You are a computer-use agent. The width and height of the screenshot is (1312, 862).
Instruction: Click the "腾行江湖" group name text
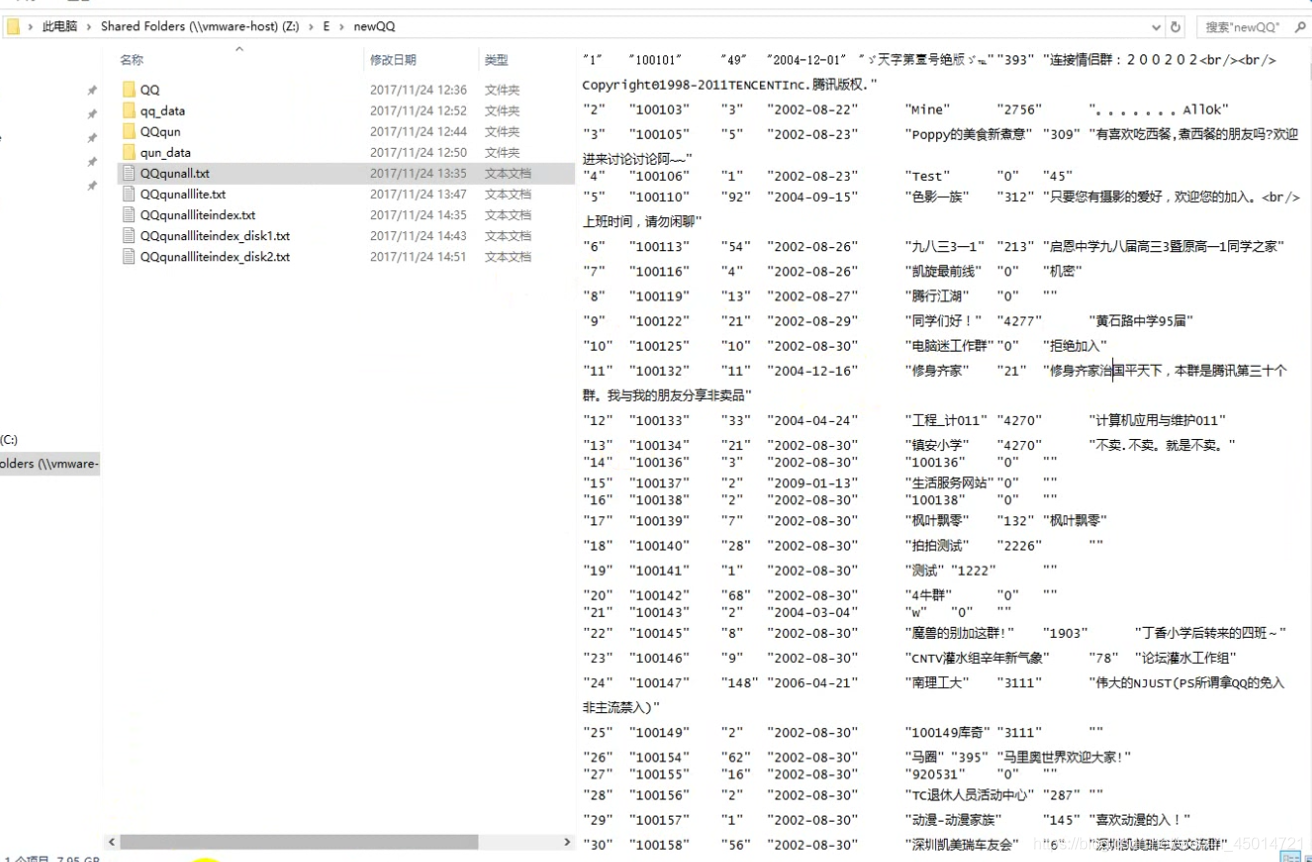click(937, 296)
